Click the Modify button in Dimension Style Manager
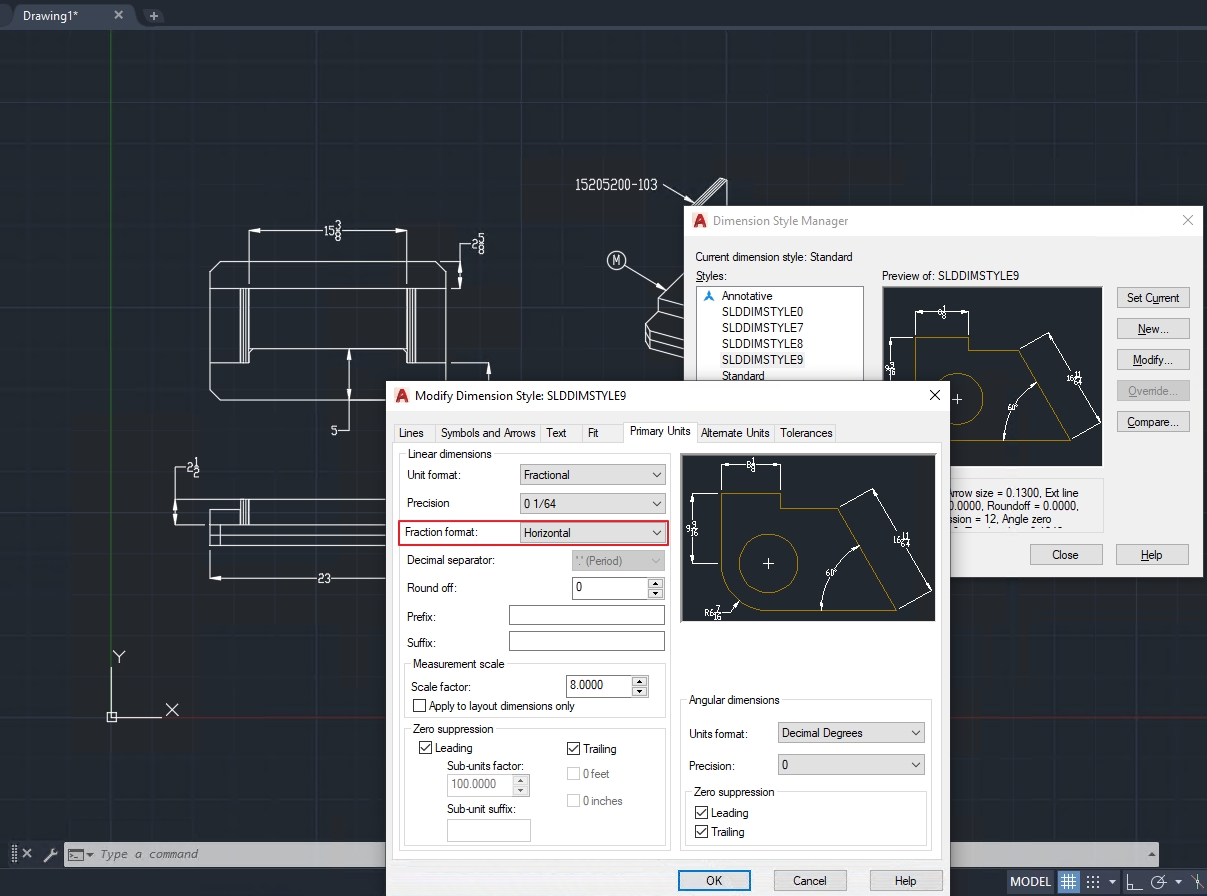The height and width of the screenshot is (896, 1207). 1152,359
